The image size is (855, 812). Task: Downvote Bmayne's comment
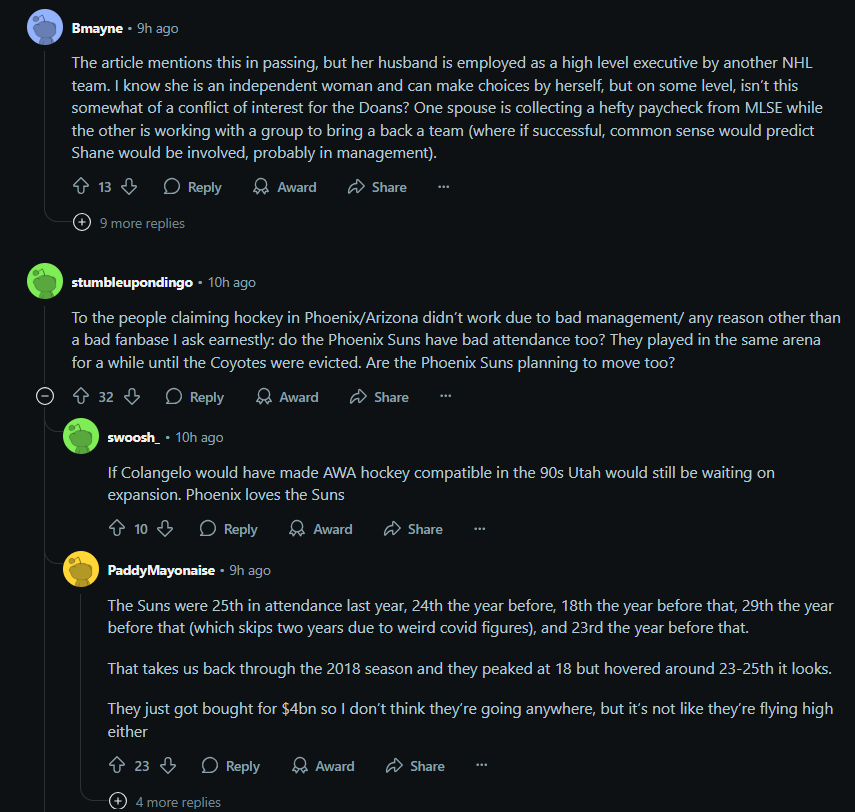[x=128, y=187]
